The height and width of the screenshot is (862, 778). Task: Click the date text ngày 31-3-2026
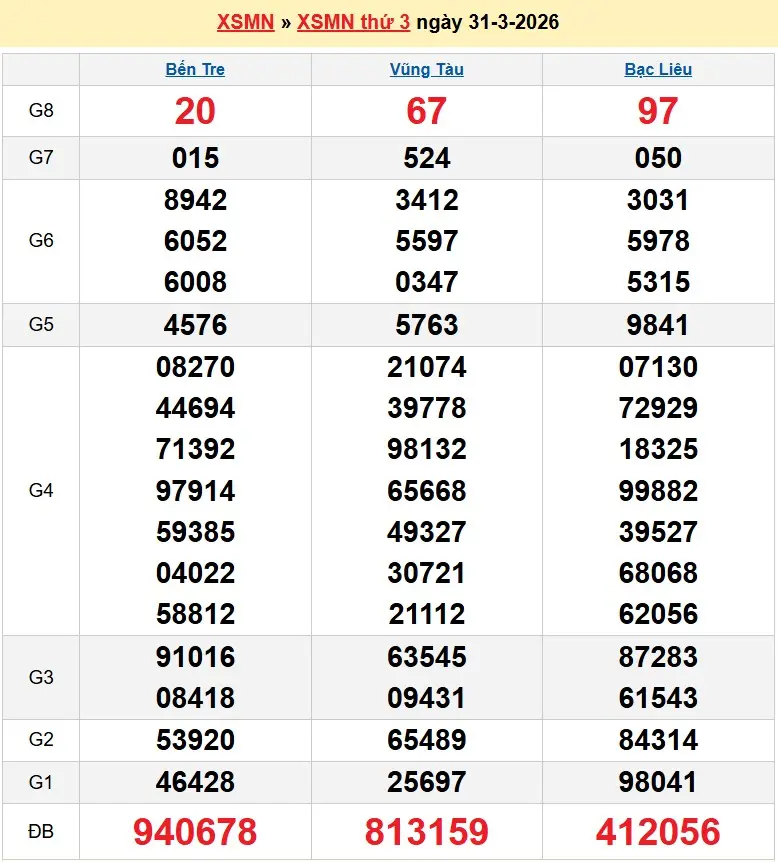(x=487, y=22)
